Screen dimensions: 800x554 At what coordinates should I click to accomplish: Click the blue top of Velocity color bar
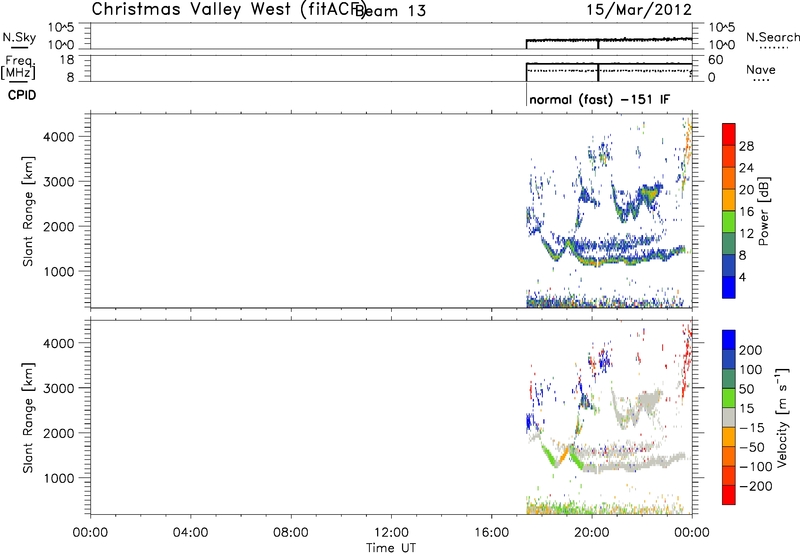point(729,340)
